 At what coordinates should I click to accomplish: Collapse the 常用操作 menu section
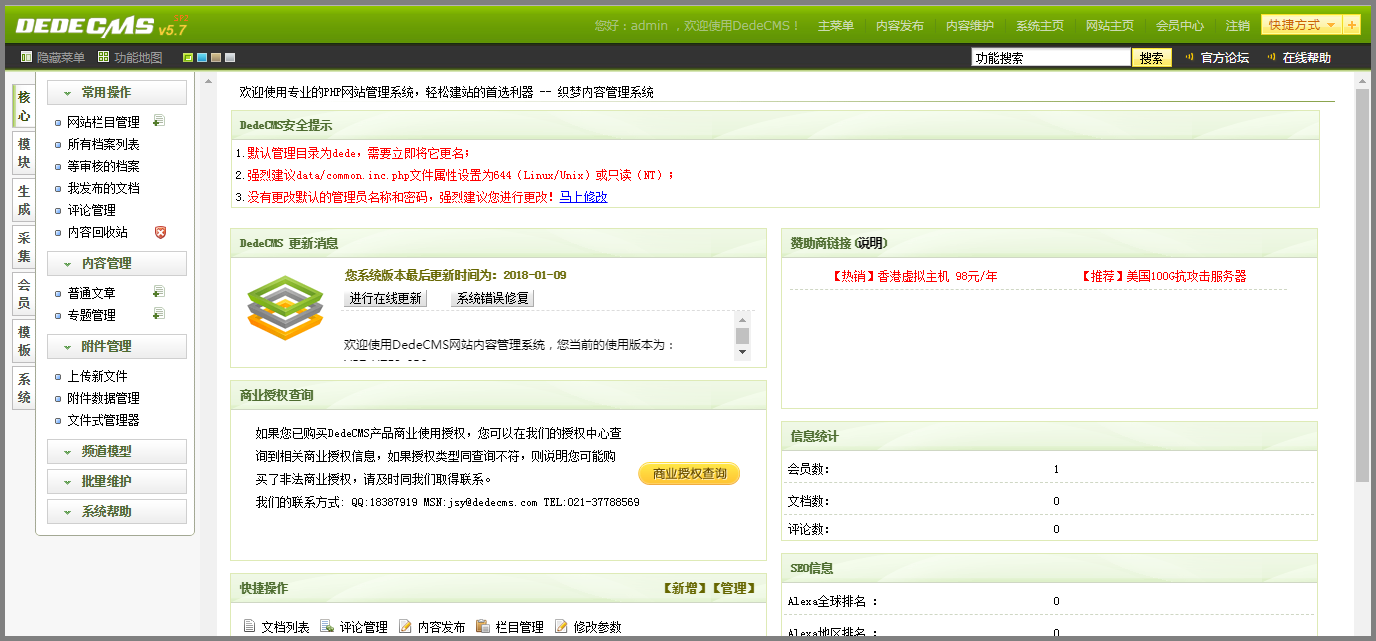116,93
